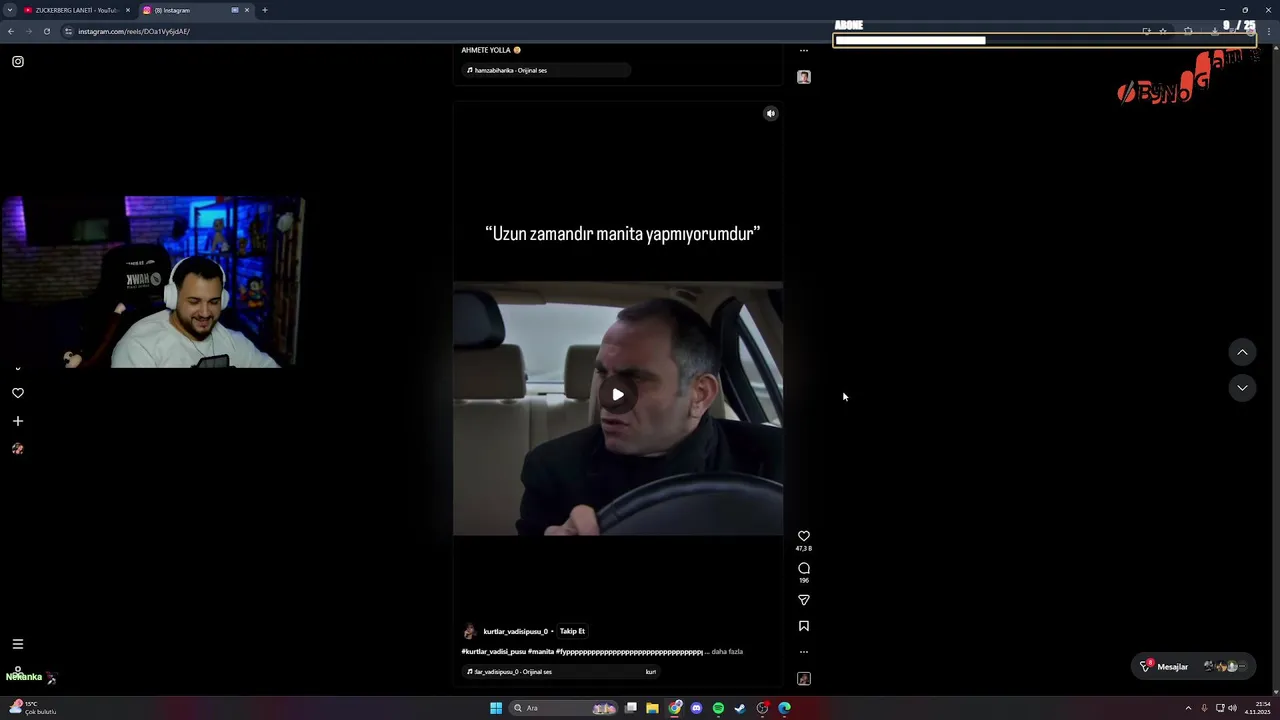The height and width of the screenshot is (720, 1280).
Task: Go to next reel with down chevron
Action: click(1242, 388)
